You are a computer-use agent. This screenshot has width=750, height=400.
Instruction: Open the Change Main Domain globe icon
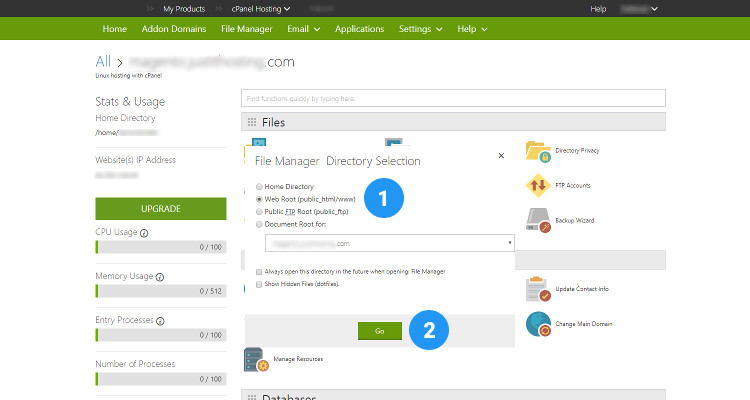(538, 324)
